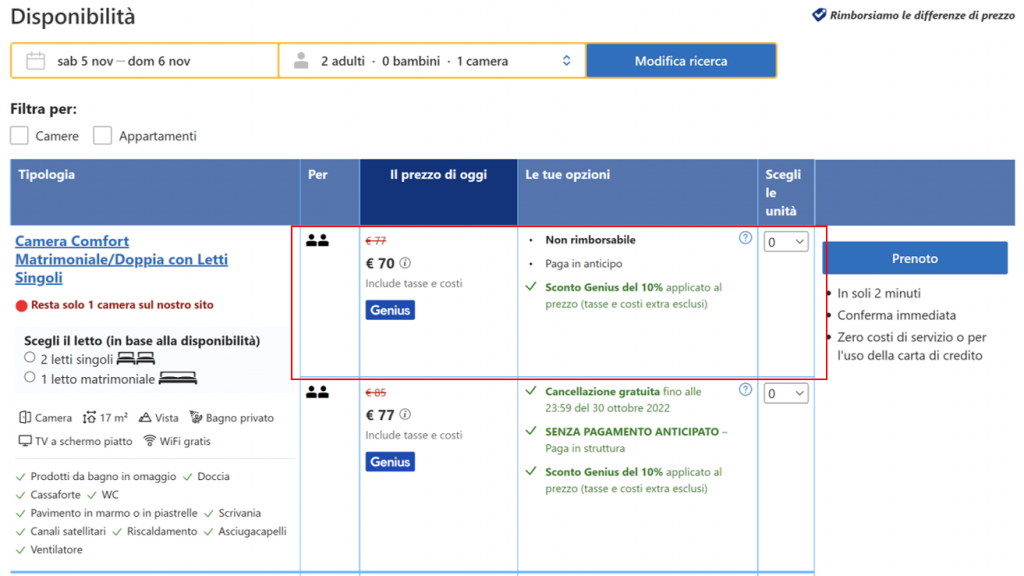The width and height of the screenshot is (1024, 576).
Task: Click the Genius badge under € 77
Action: click(x=390, y=462)
